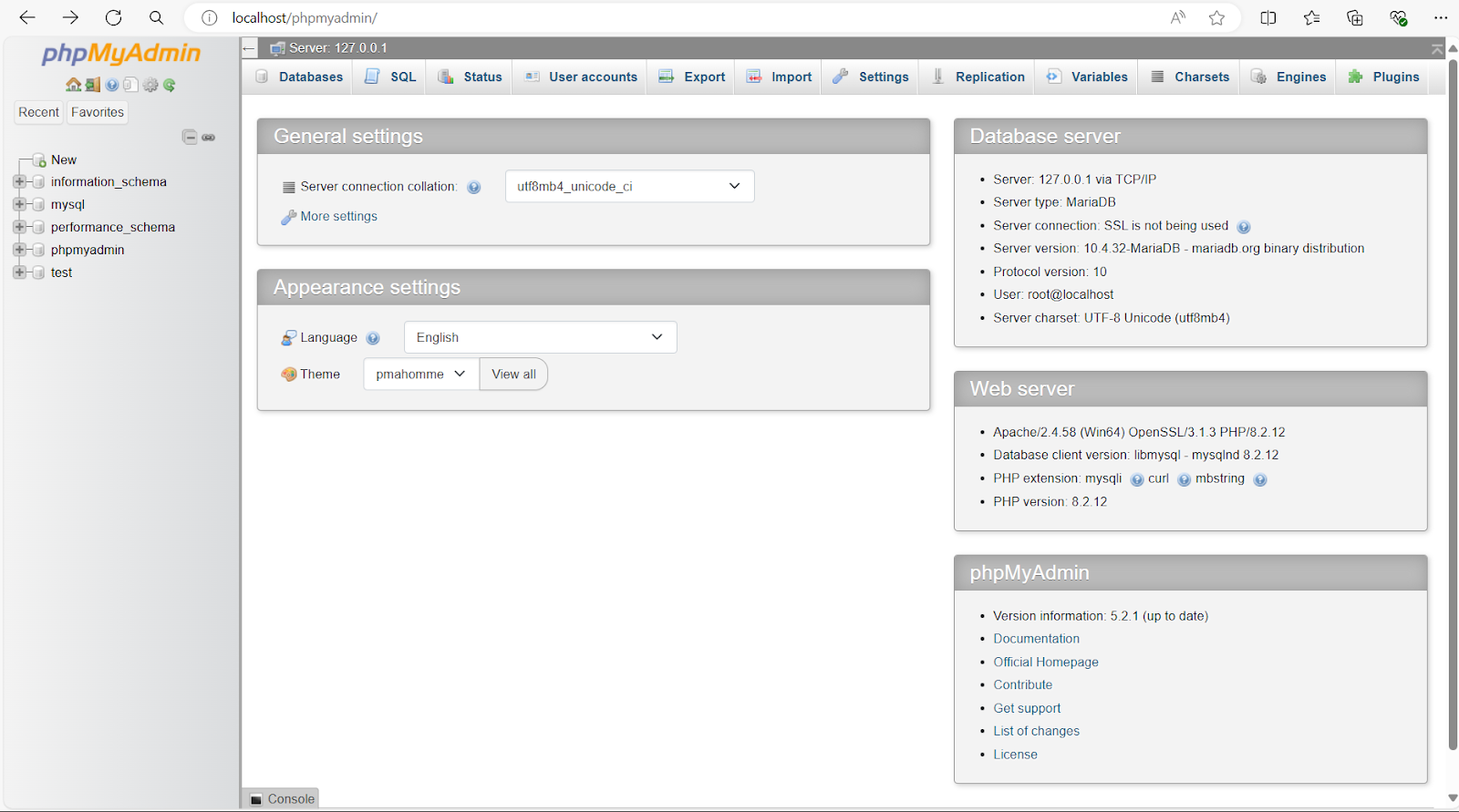Image resolution: width=1459 pixels, height=812 pixels.
Task: Open browser settings and more menu
Action: [1441, 17]
